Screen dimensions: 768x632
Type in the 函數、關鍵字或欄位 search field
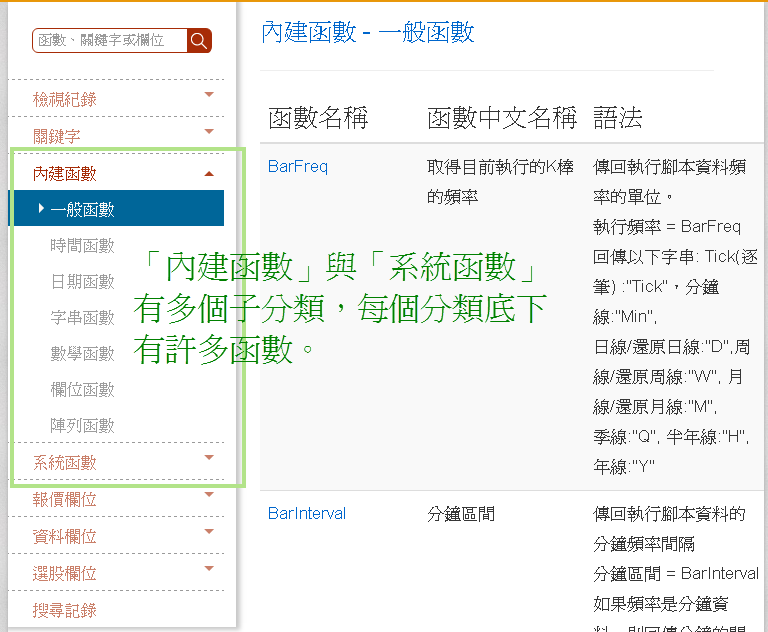coord(109,40)
